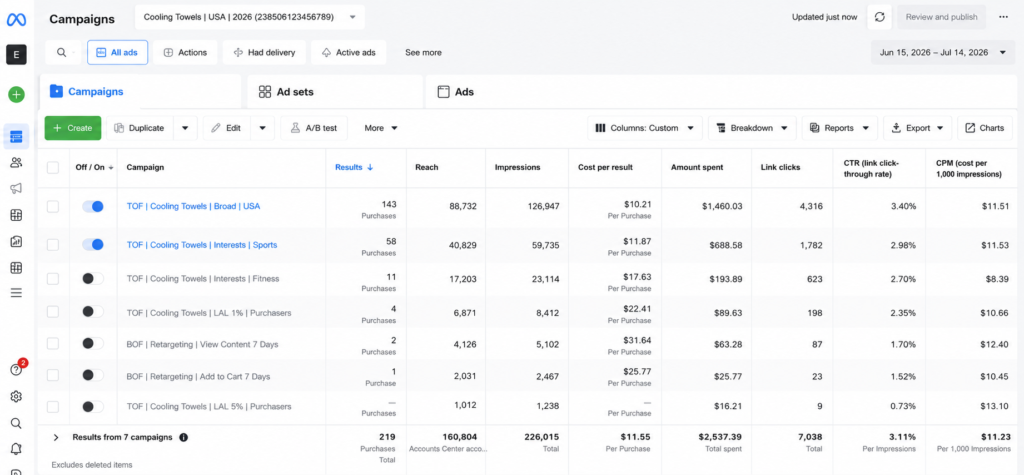Switch to the Ads tab
The width and height of the screenshot is (1024, 475).
721,92
